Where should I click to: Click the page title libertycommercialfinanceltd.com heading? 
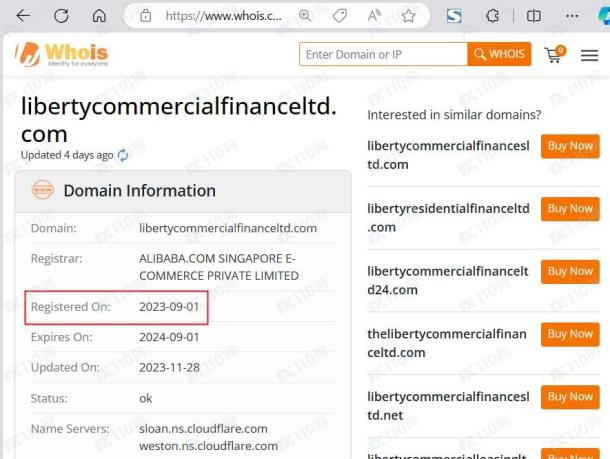tap(179, 120)
